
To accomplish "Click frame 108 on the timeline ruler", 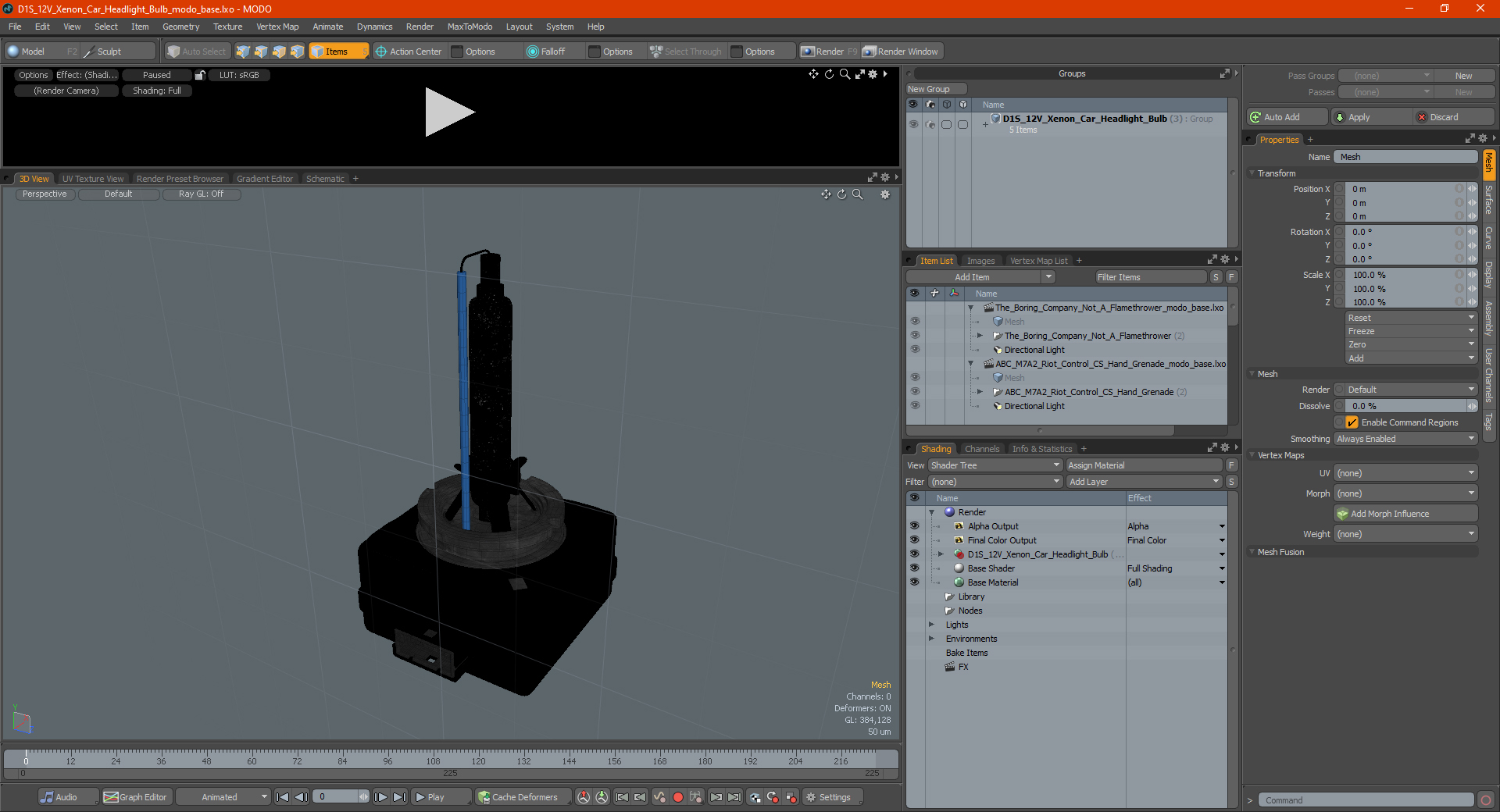I will (433, 760).
